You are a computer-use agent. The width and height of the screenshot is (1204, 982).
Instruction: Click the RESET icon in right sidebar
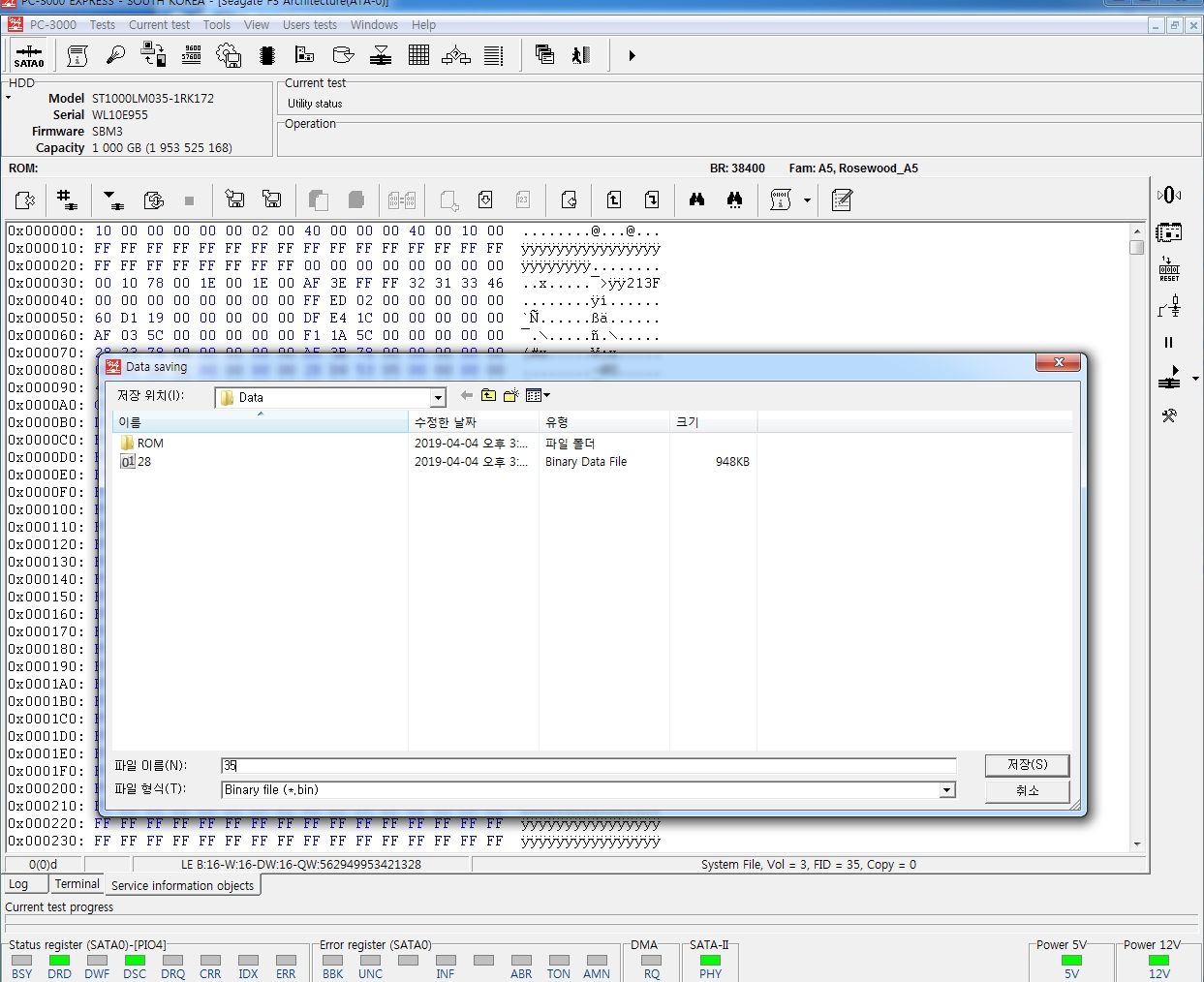click(1169, 269)
